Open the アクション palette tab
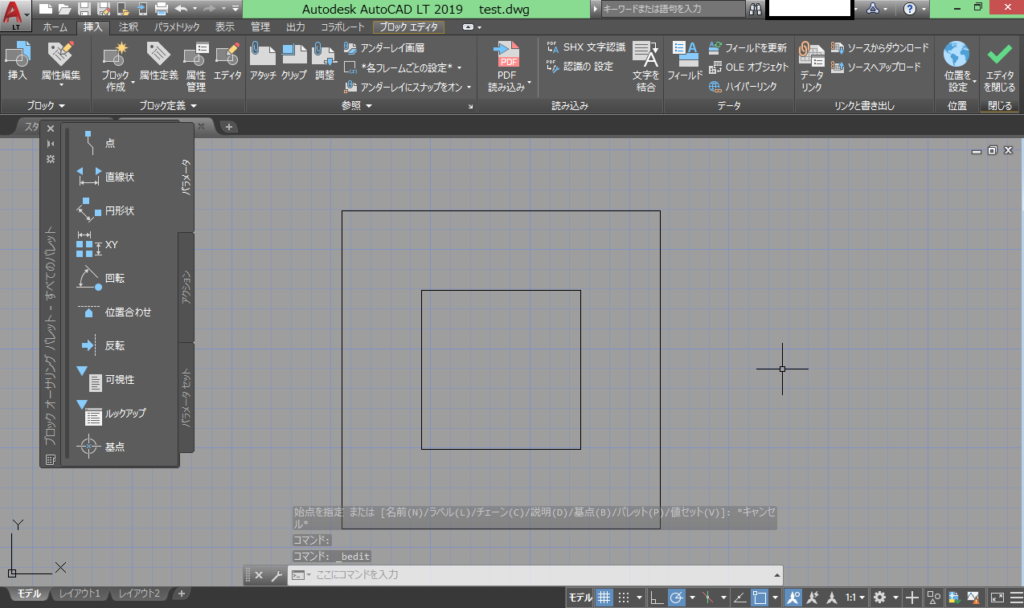1024x608 pixels. coord(186,287)
